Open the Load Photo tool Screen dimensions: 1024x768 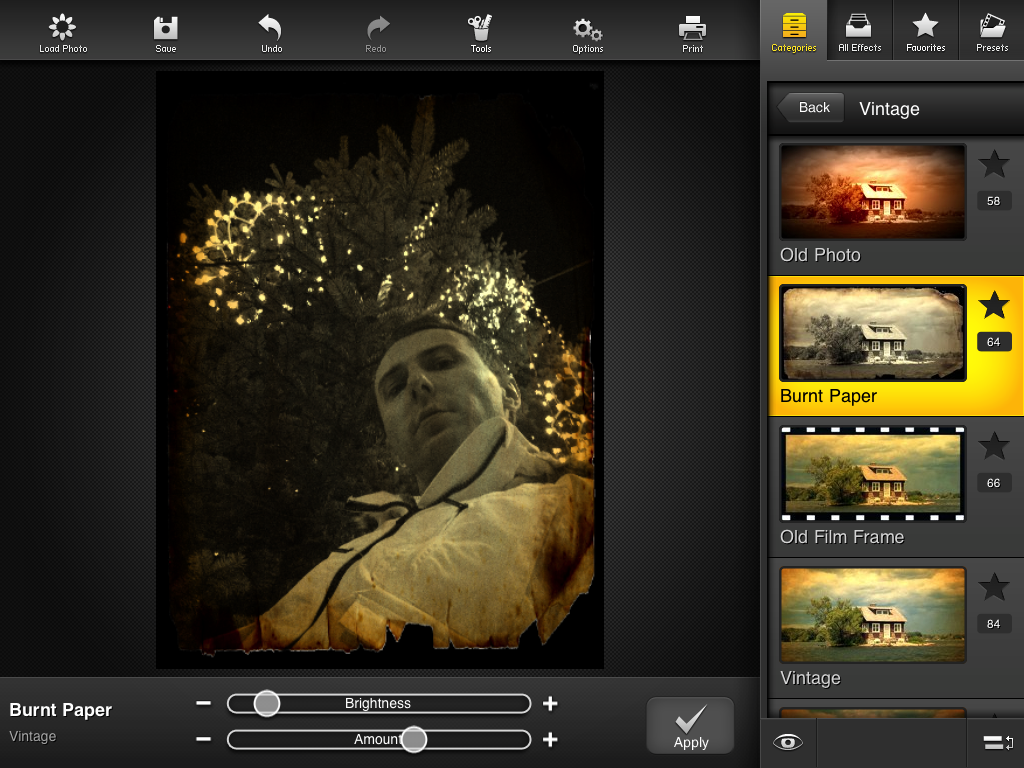tap(63, 32)
